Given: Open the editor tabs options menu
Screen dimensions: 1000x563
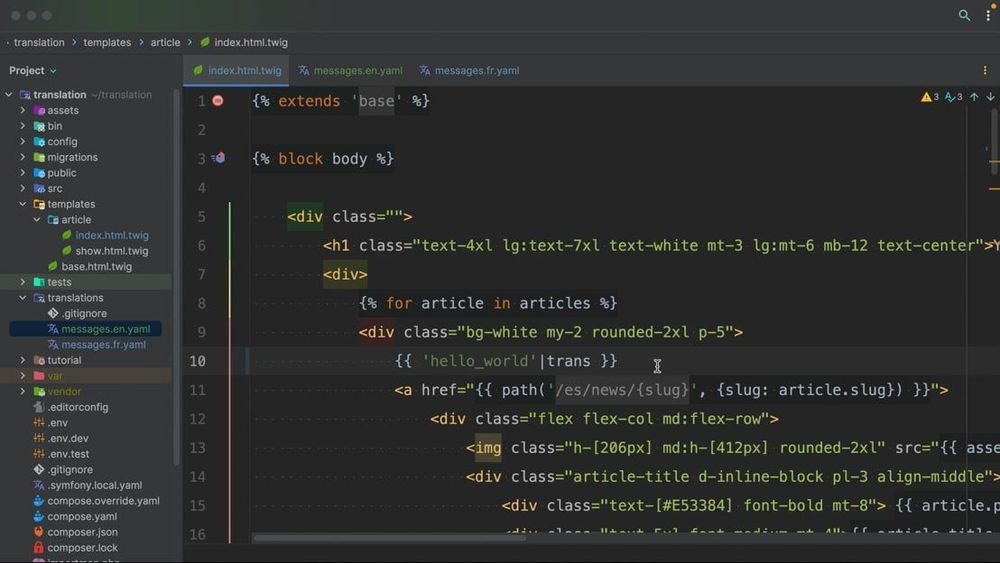Looking at the screenshot, I should (985, 70).
